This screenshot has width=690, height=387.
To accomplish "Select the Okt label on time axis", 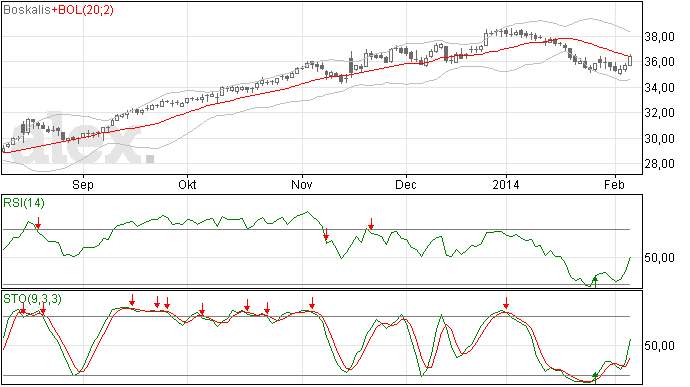I will [x=187, y=184].
